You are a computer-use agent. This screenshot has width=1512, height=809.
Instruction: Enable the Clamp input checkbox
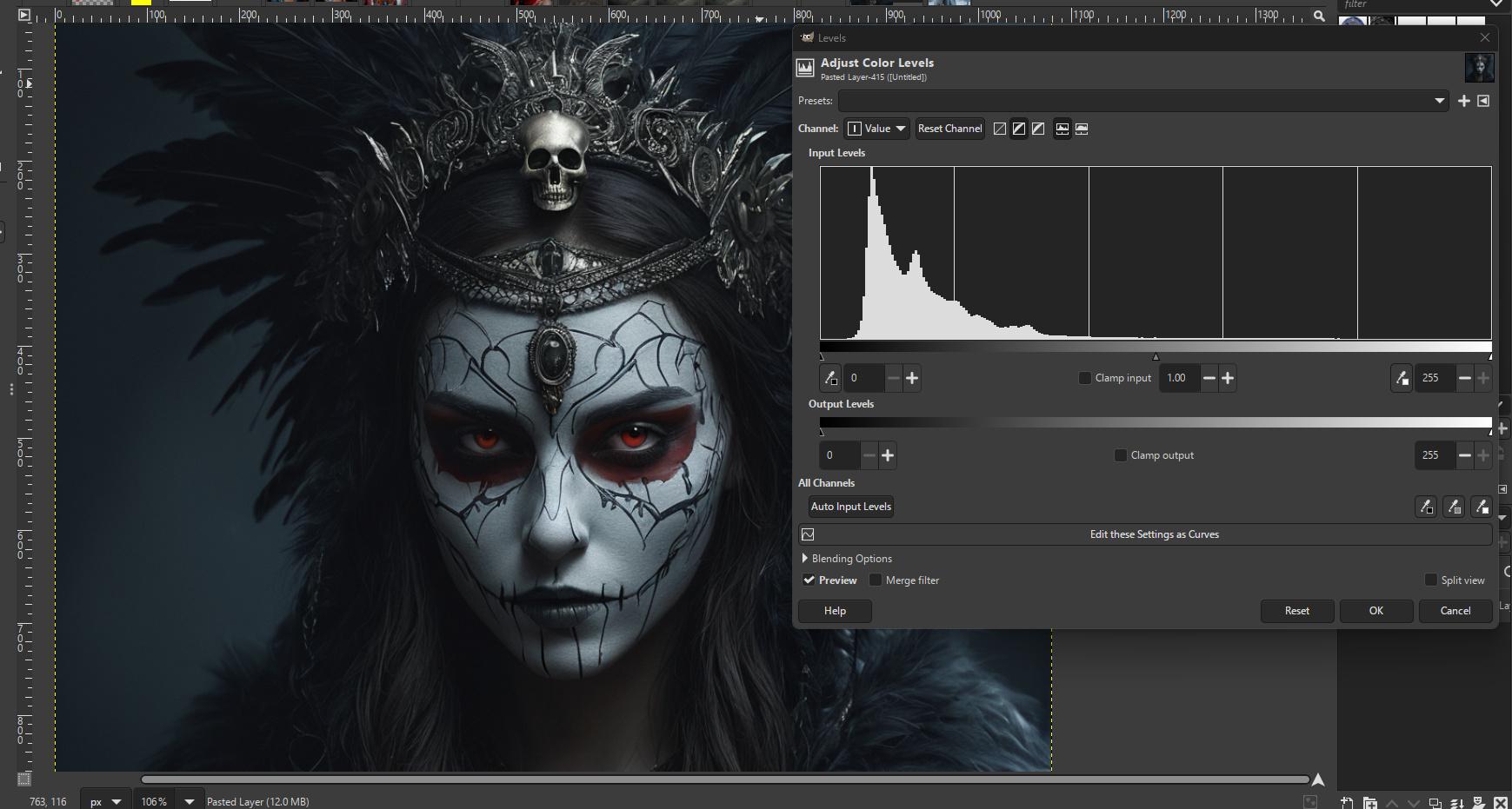[x=1085, y=378]
